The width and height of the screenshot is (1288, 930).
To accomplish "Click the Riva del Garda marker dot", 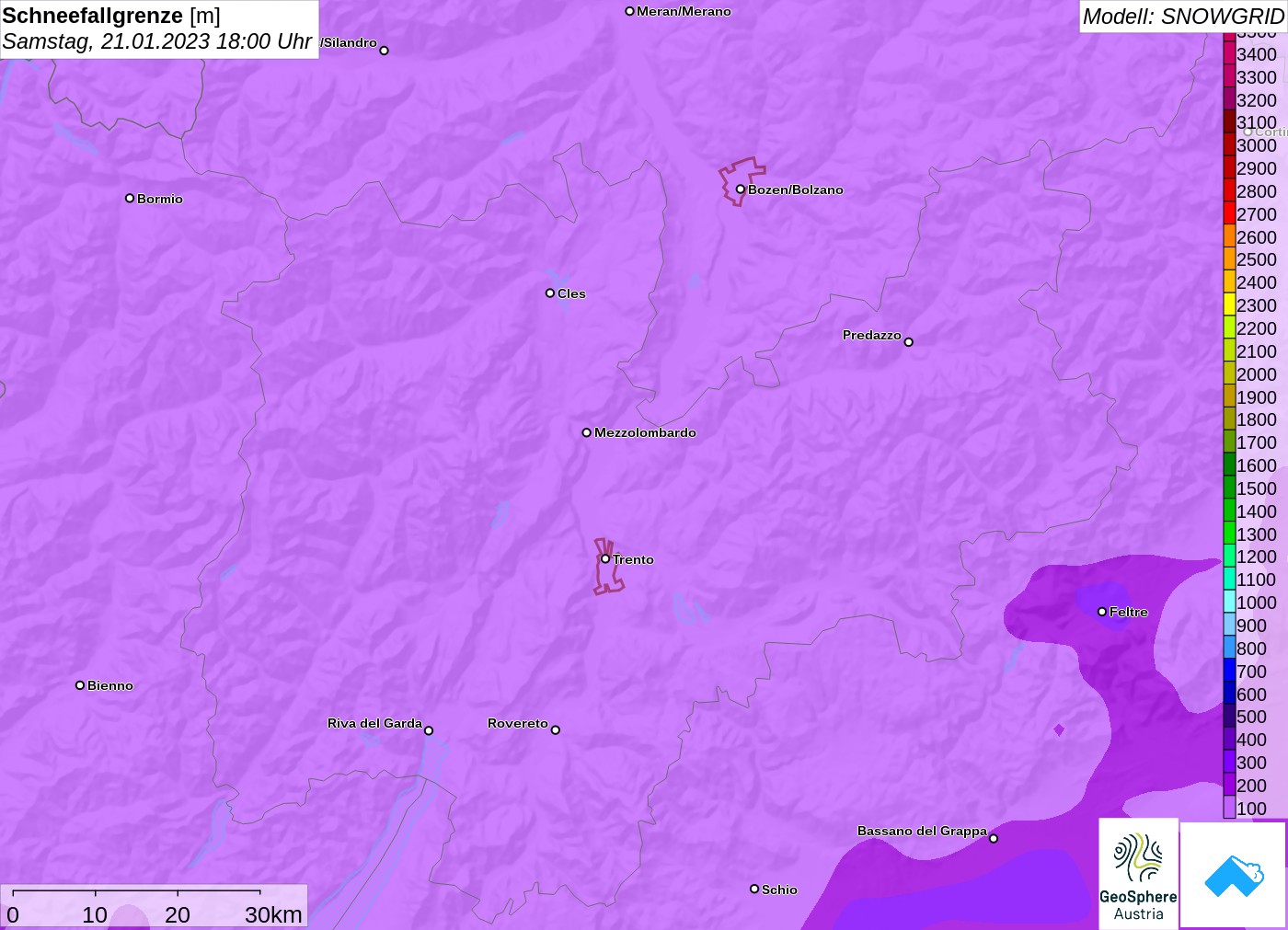I will 429,730.
